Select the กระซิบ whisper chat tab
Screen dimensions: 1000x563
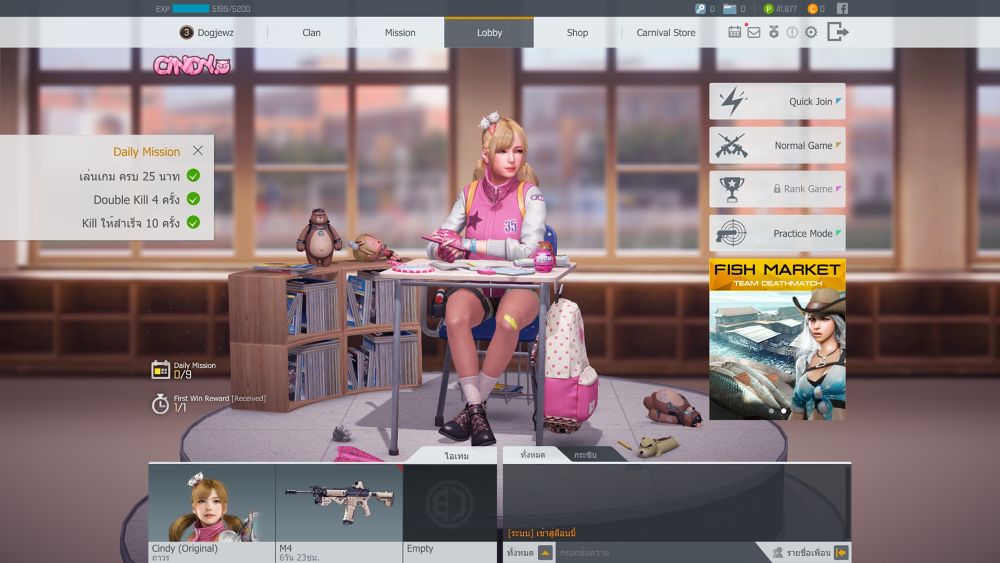[x=585, y=455]
